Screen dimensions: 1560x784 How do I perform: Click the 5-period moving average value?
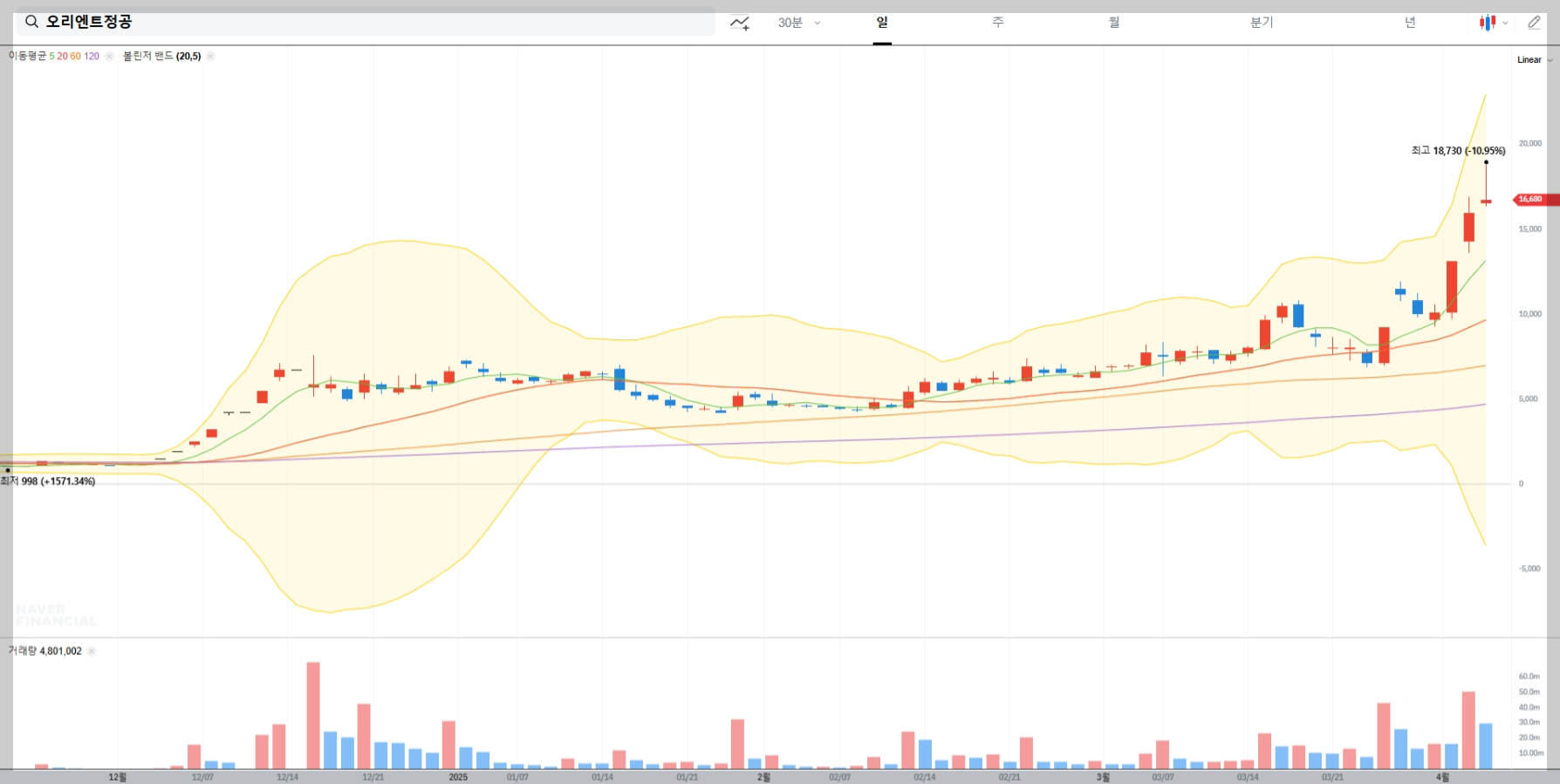click(52, 56)
